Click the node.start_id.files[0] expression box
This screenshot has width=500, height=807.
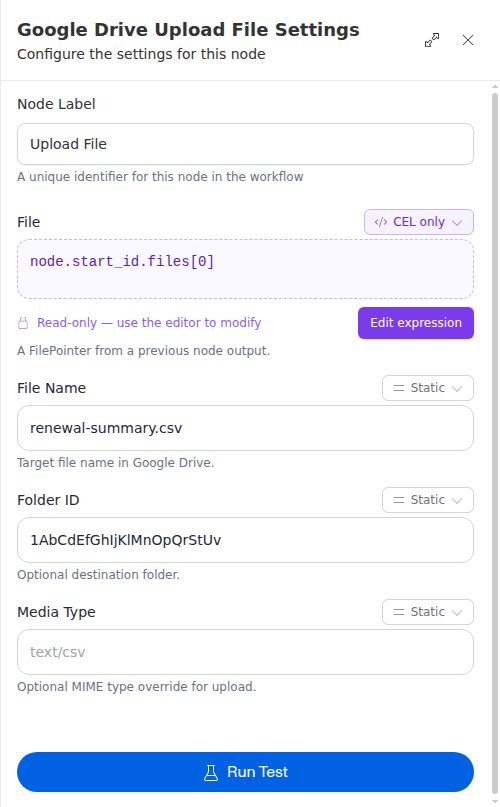(245, 269)
